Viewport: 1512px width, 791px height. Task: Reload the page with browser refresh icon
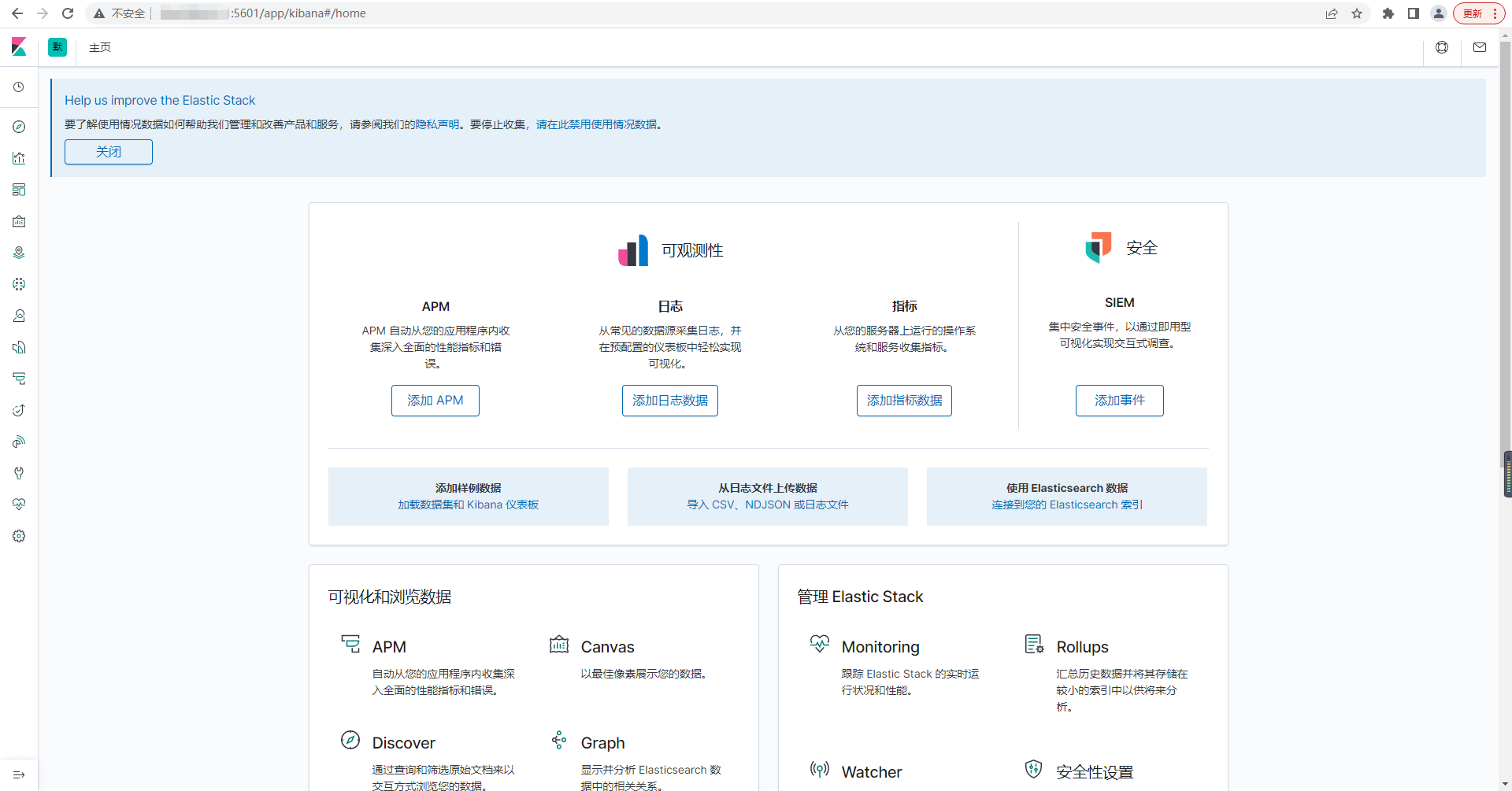(x=68, y=13)
